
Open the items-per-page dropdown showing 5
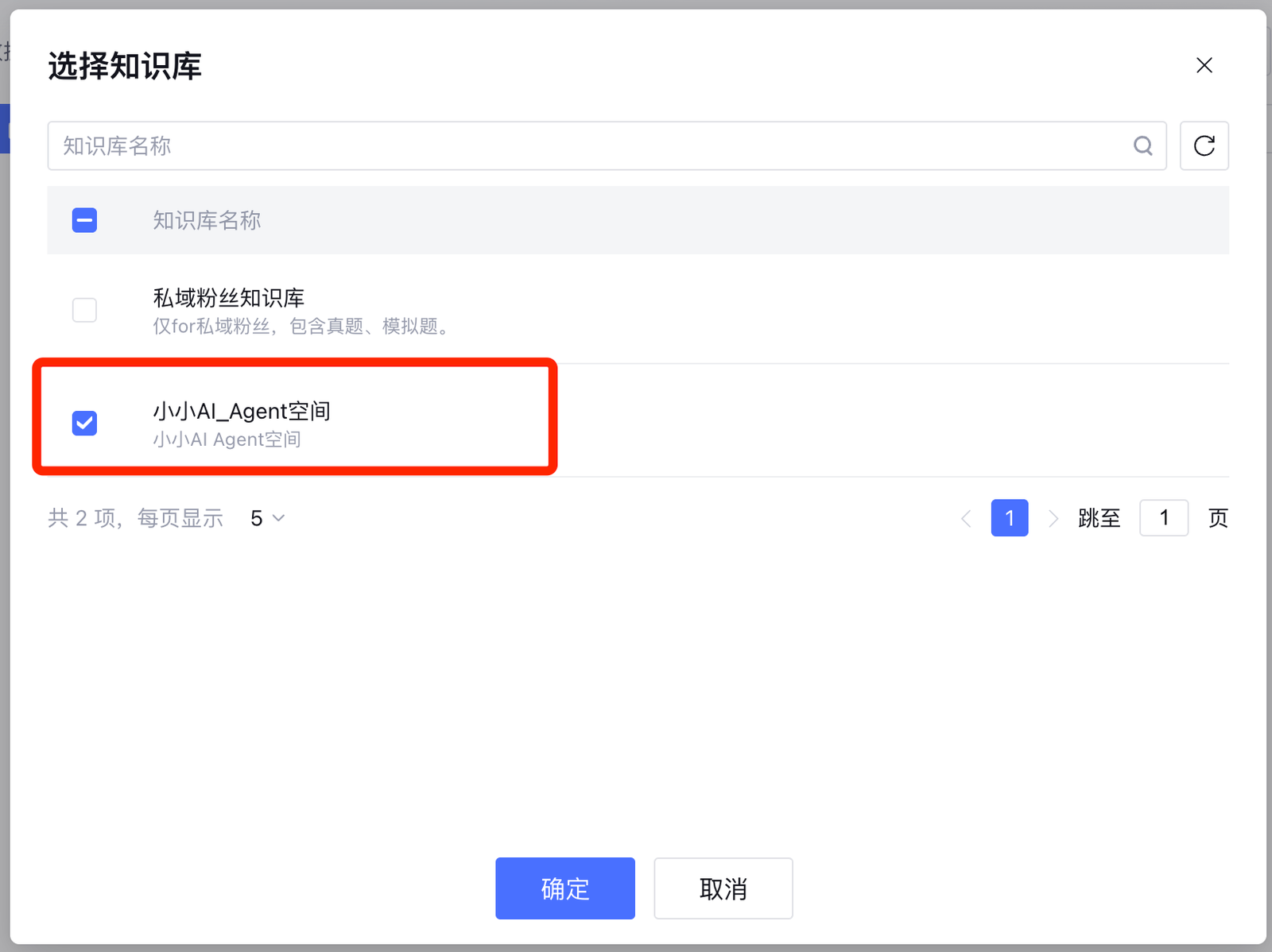(267, 518)
